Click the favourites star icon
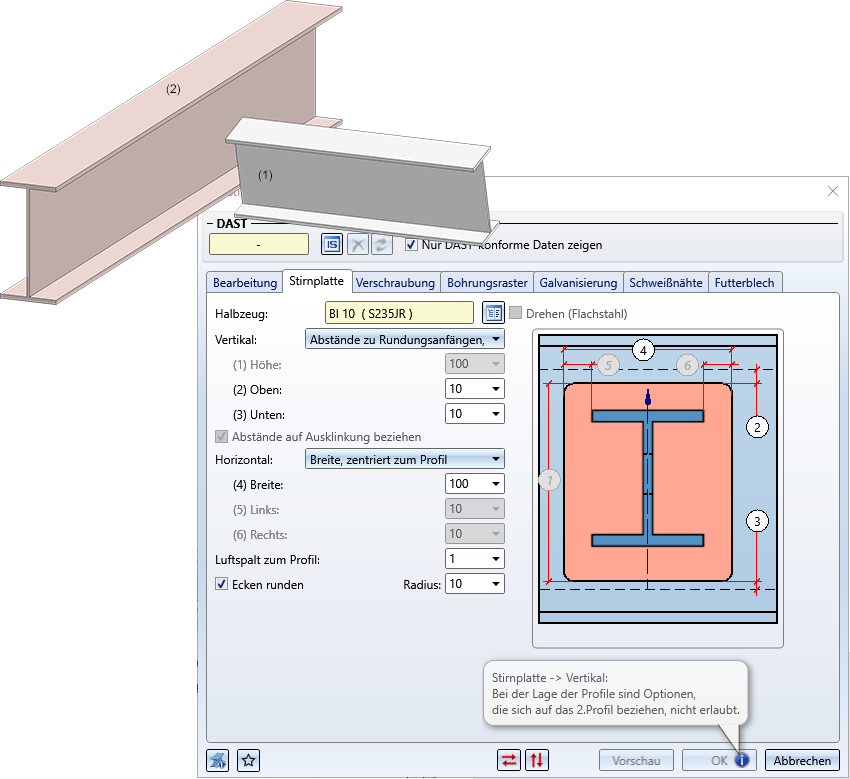The height and width of the screenshot is (779, 850). (249, 760)
